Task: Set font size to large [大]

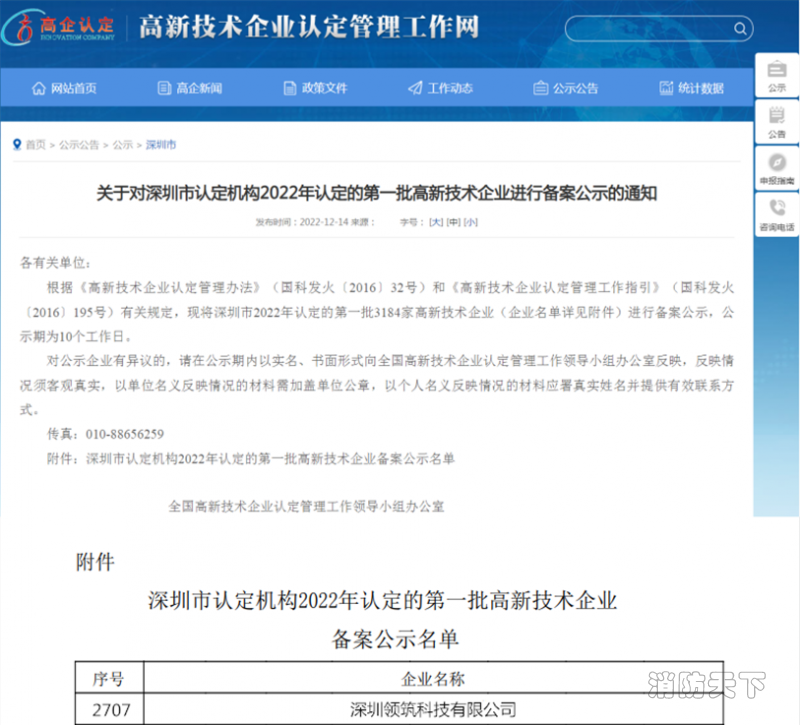Action: (436, 222)
